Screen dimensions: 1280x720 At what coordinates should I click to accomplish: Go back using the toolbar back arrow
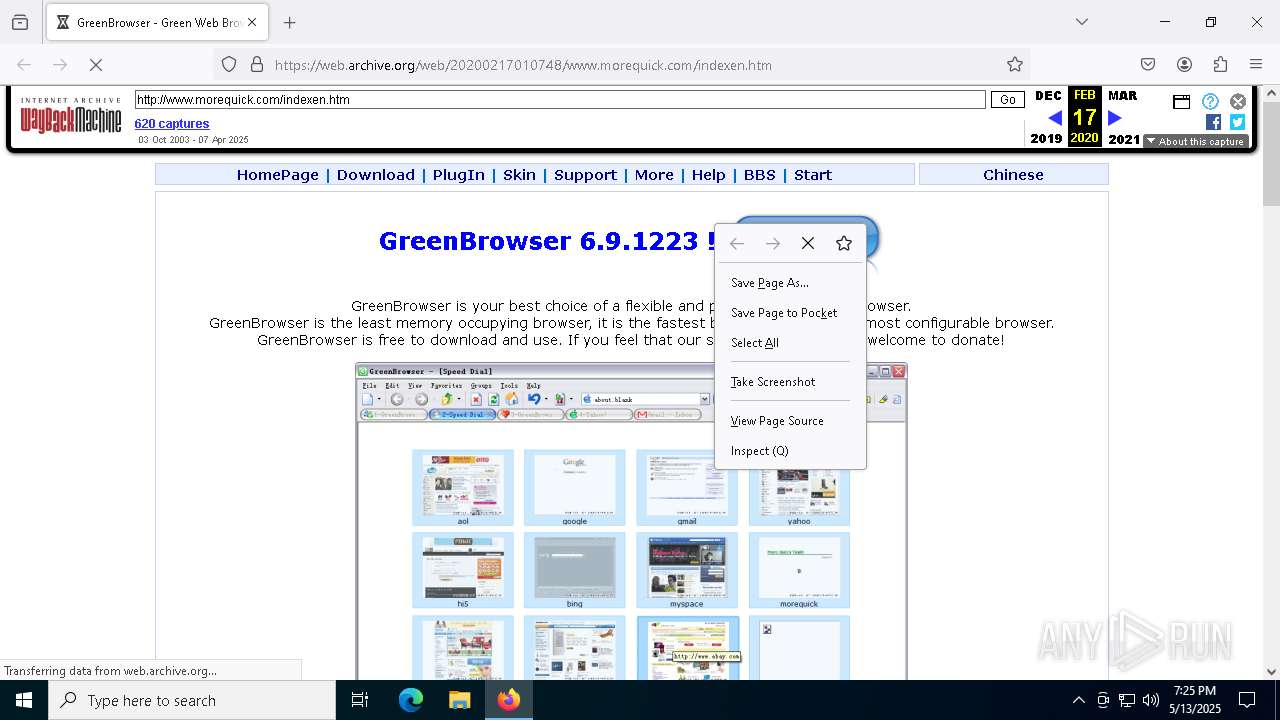[24, 64]
